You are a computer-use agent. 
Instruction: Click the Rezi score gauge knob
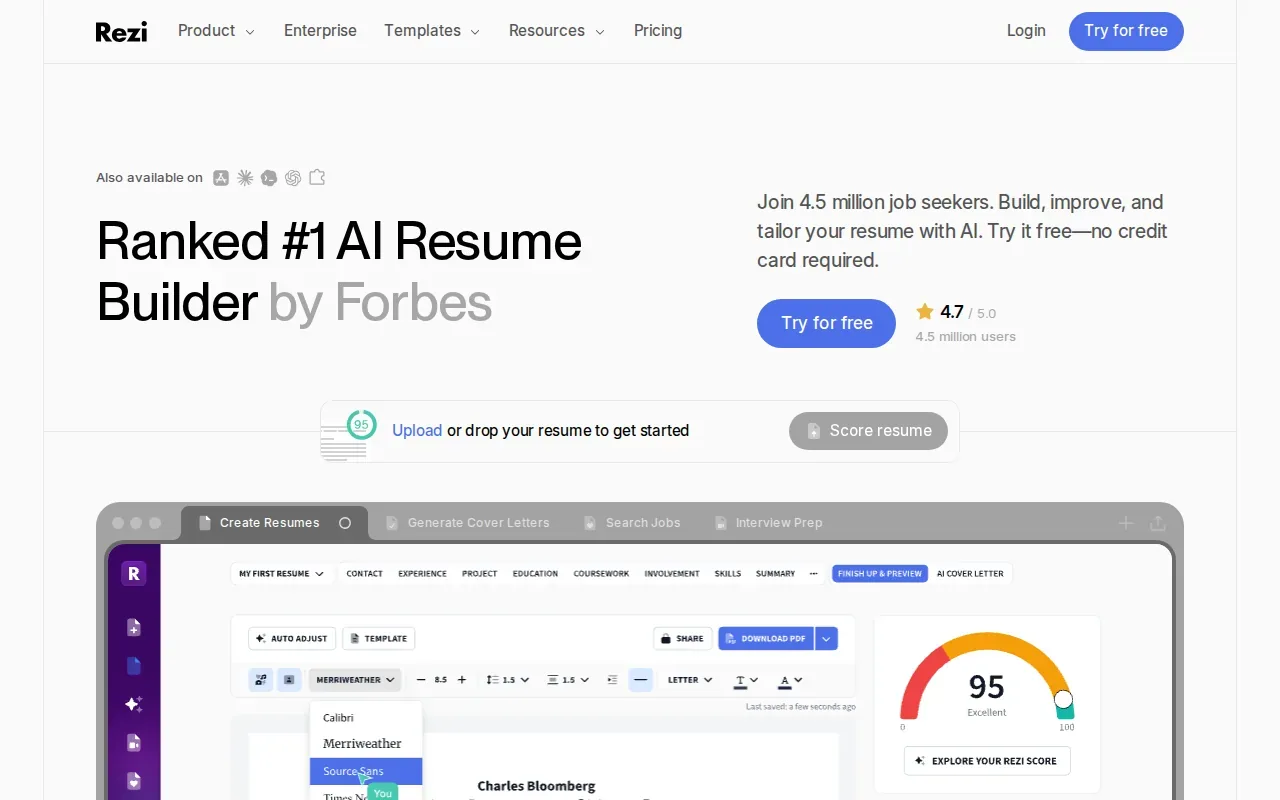coord(1064,699)
